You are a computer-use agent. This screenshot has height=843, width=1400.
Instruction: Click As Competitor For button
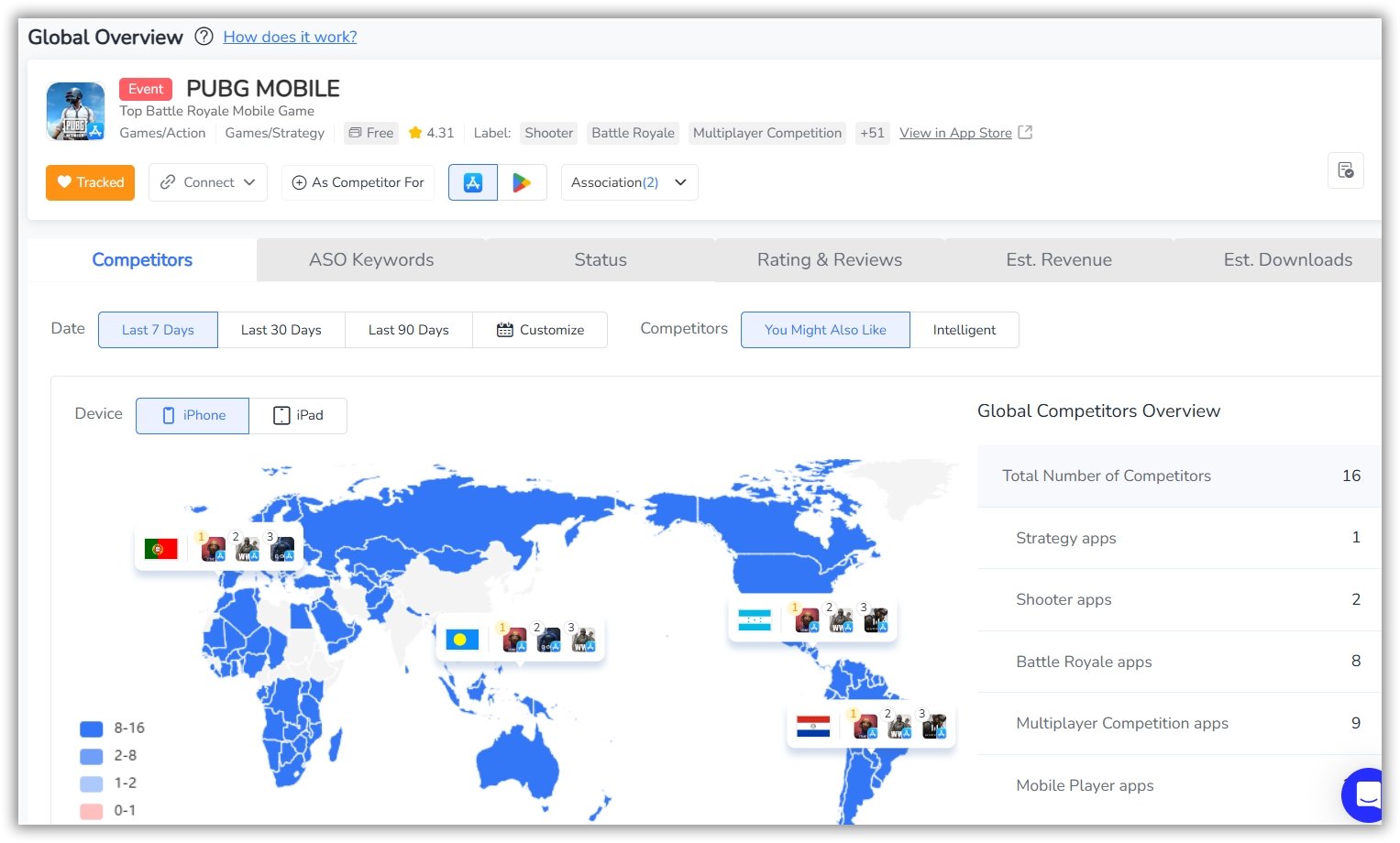click(358, 182)
